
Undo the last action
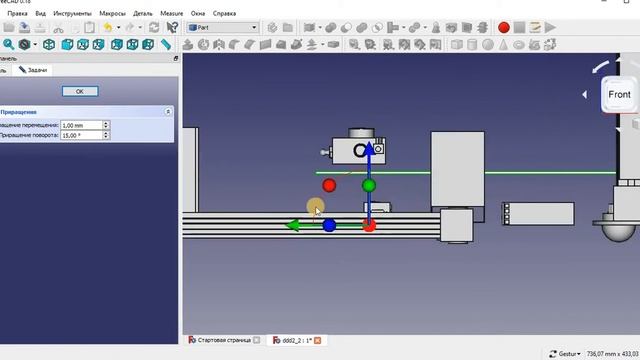(108, 27)
